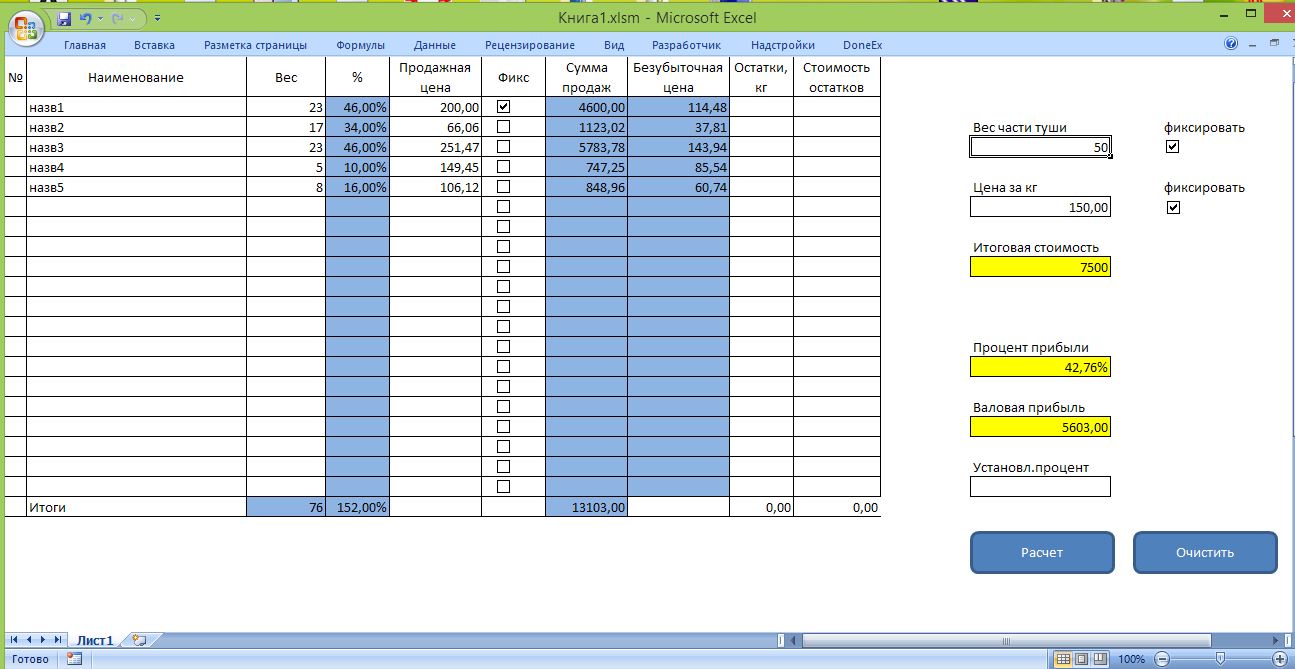This screenshot has height=669, width=1295.
Task: Open the Вид ribbon tab
Action: click(x=614, y=45)
